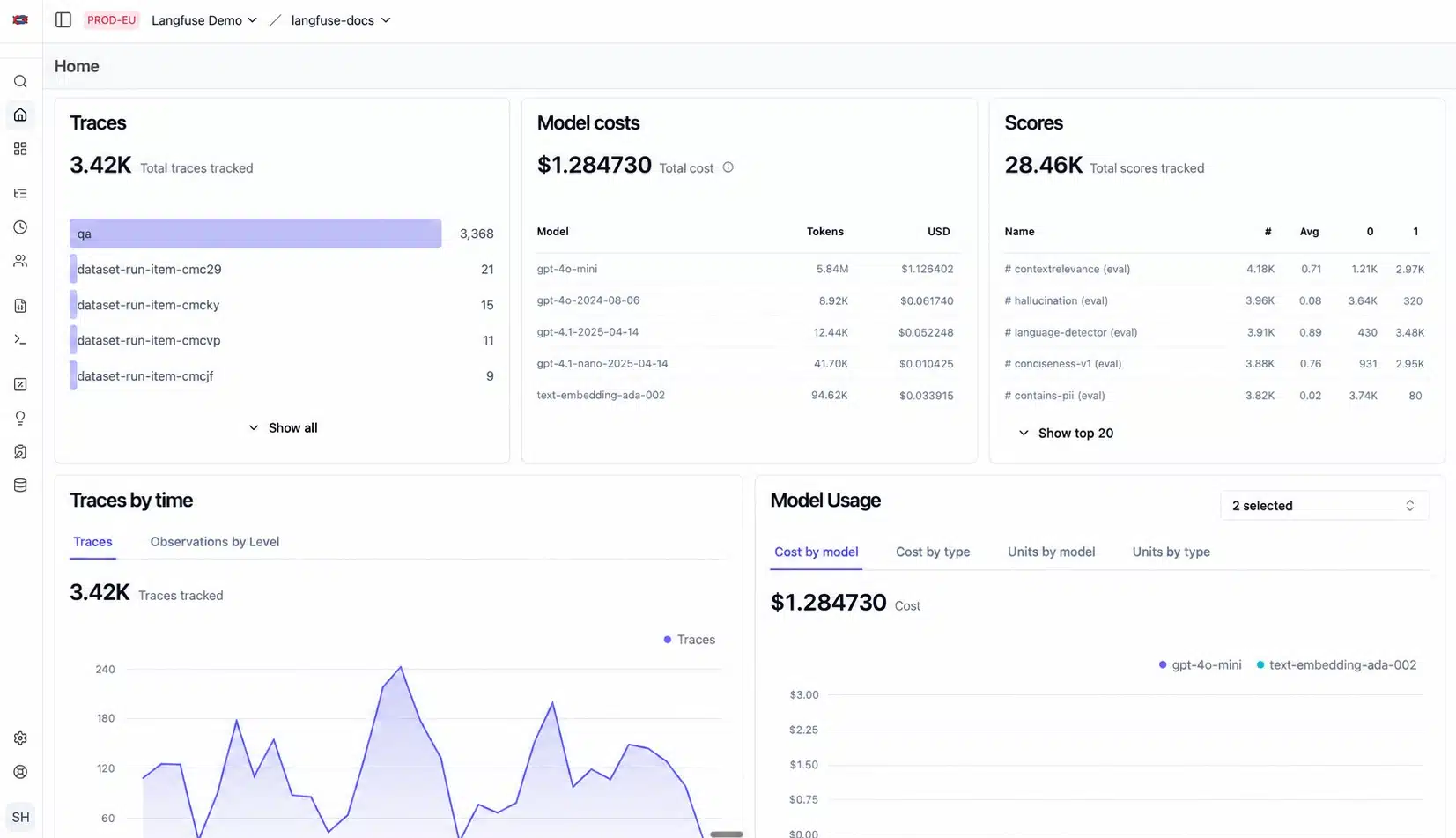Click the language-detector (eval) score row
The height and width of the screenshot is (838, 1456).
(1216, 332)
